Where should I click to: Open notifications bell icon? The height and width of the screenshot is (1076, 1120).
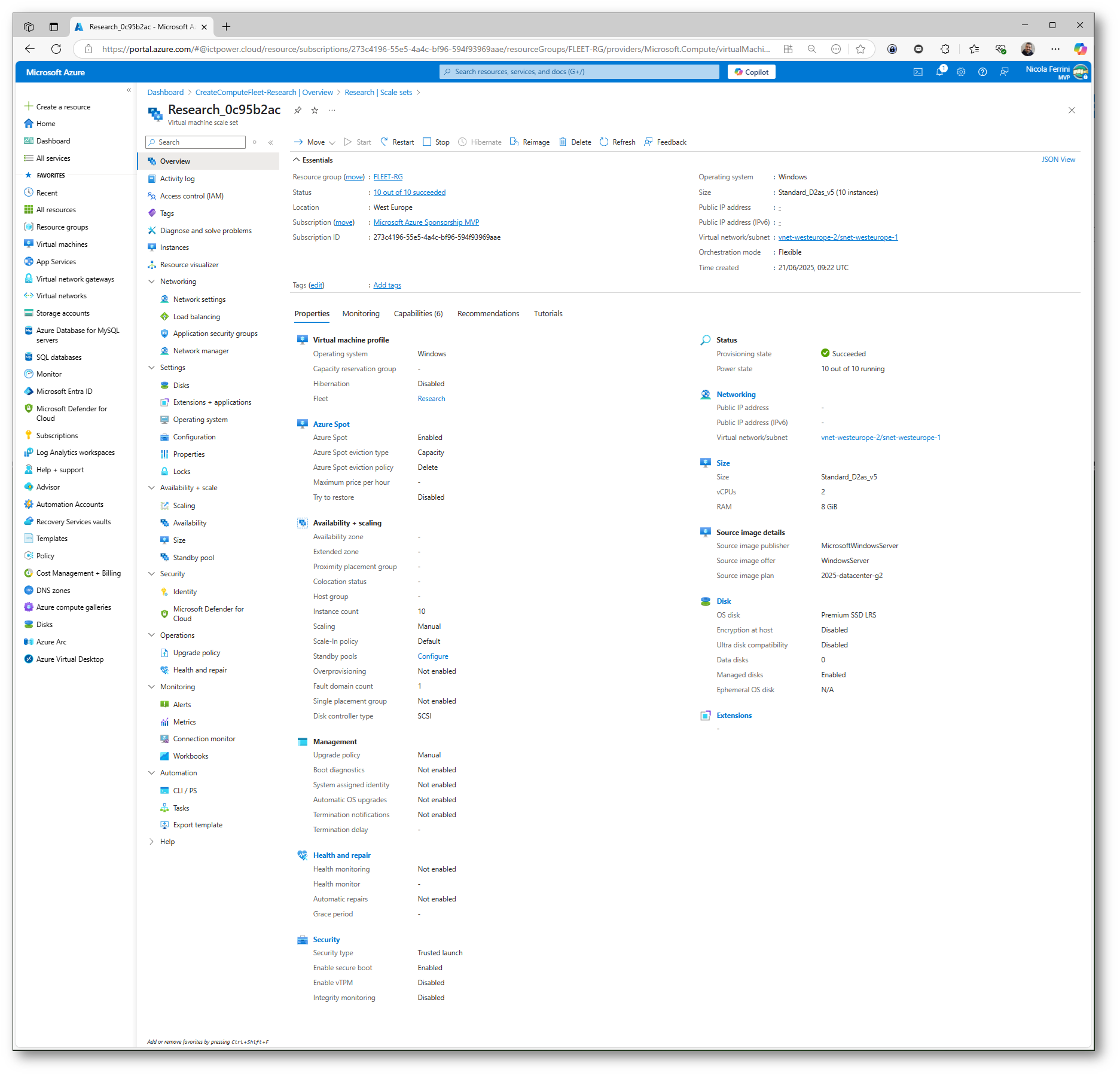939,72
